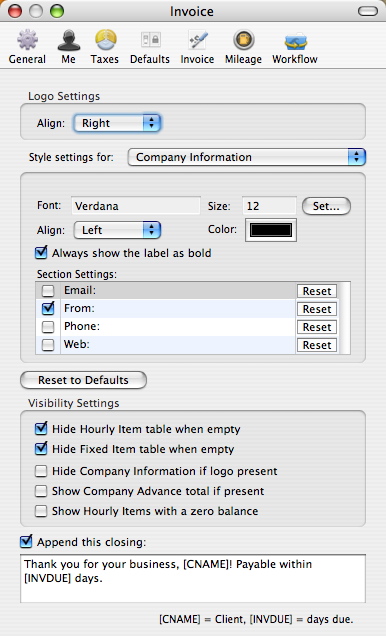This screenshot has width=386, height=636.
Task: Disable the Append this closing checkbox
Action: tap(26, 541)
